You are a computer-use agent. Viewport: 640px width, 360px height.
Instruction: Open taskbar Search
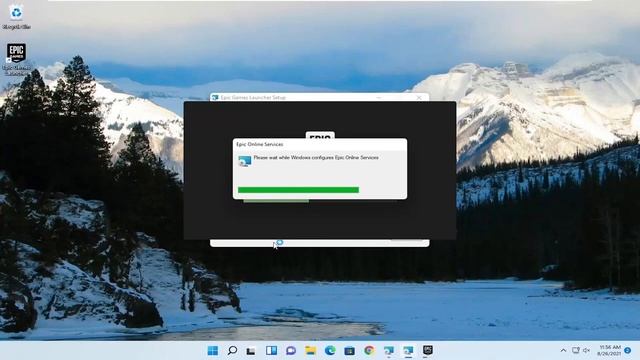[232, 350]
